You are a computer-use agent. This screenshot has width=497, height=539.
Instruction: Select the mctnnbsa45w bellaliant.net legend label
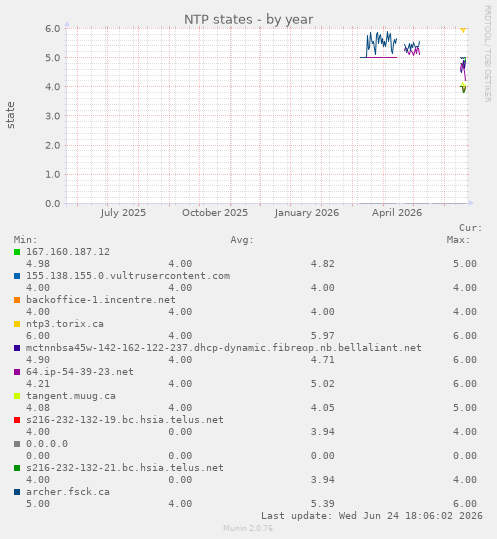pos(224,348)
